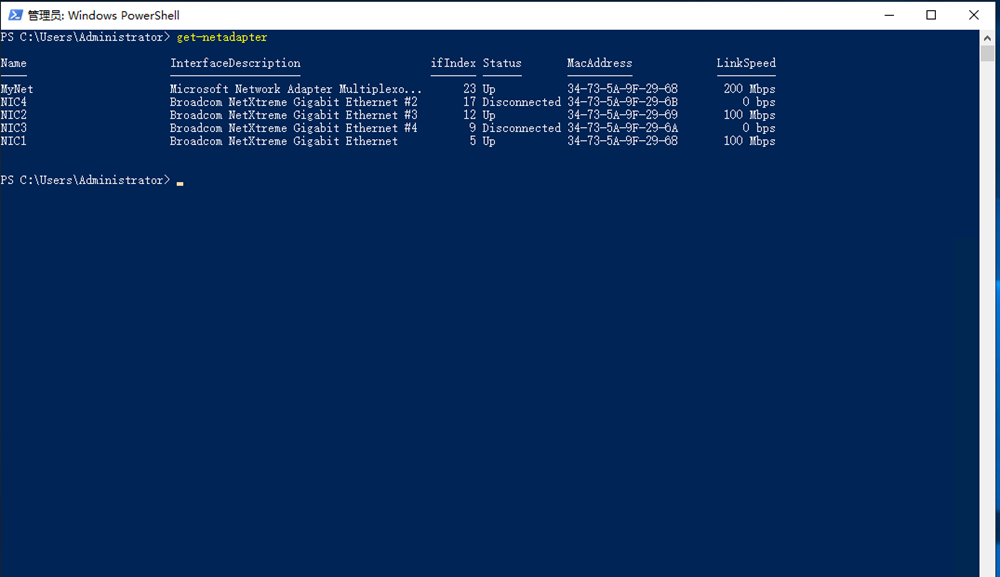
Task: Click the MyNet adapter name
Action: pos(17,89)
